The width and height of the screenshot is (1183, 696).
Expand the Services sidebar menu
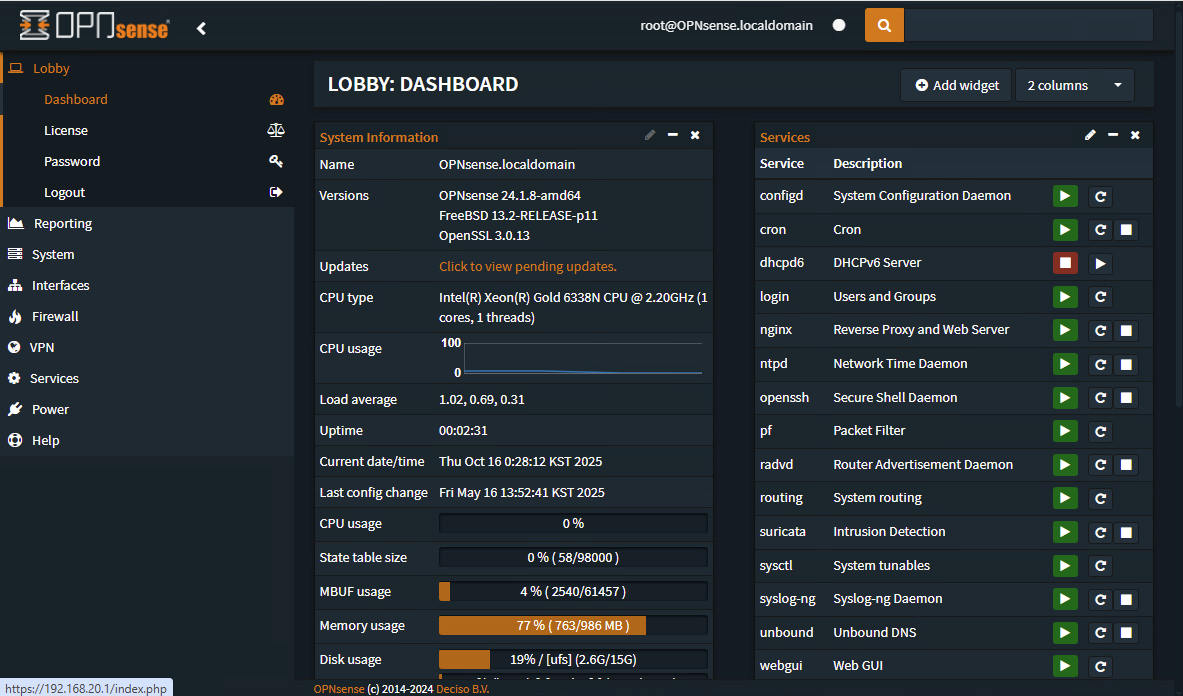click(148, 378)
